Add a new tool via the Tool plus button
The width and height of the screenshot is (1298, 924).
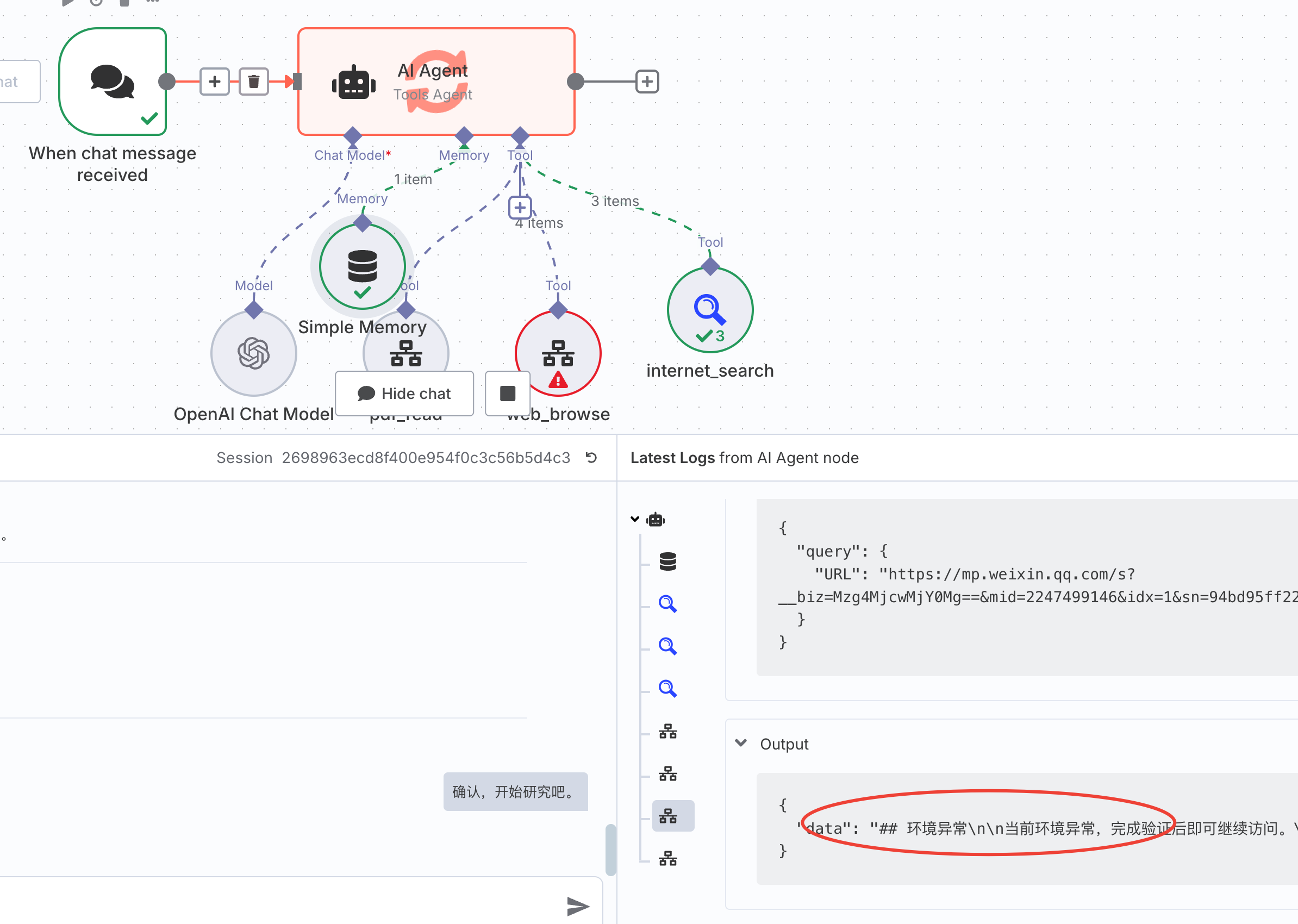point(520,208)
